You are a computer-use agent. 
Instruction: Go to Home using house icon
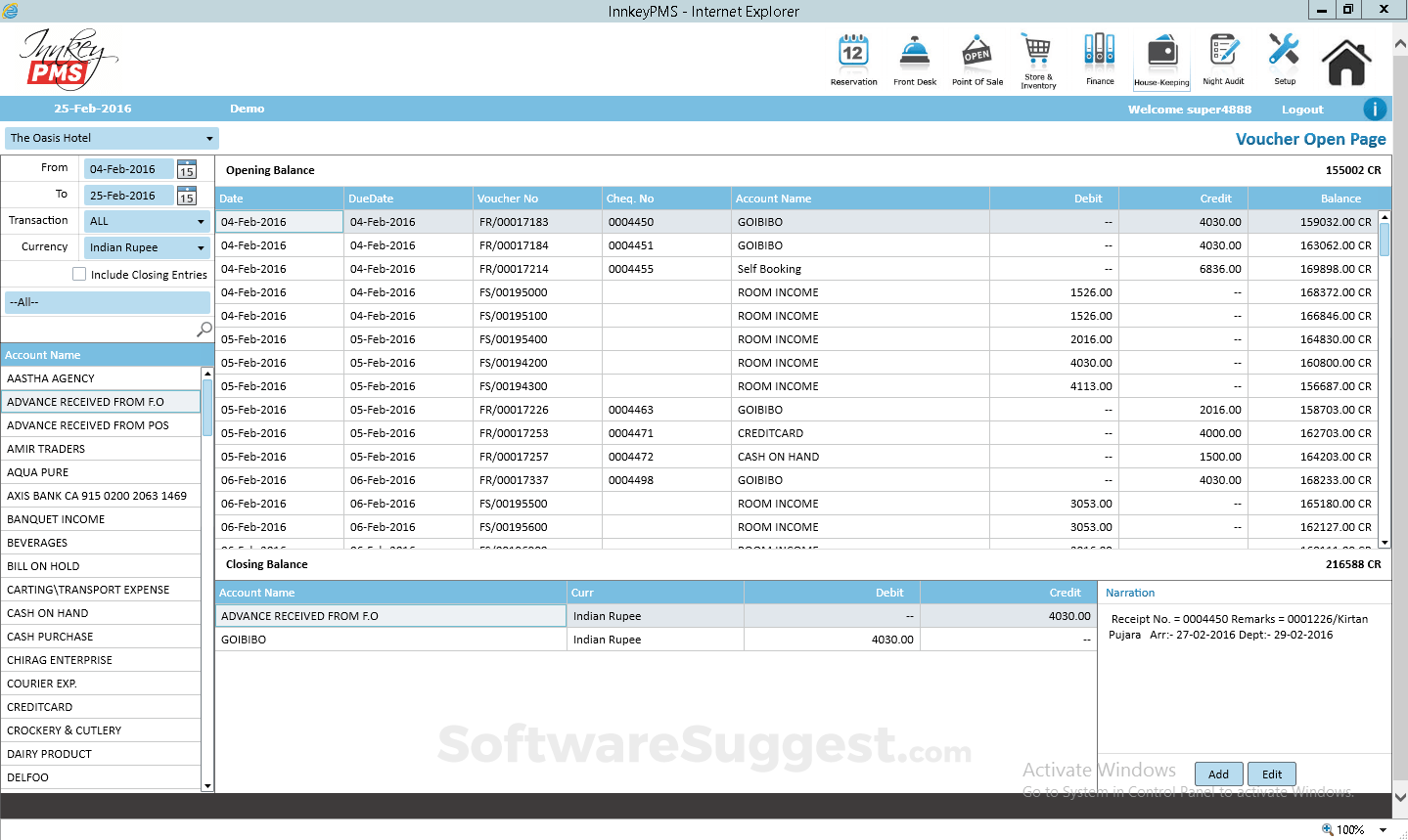coord(1346,63)
